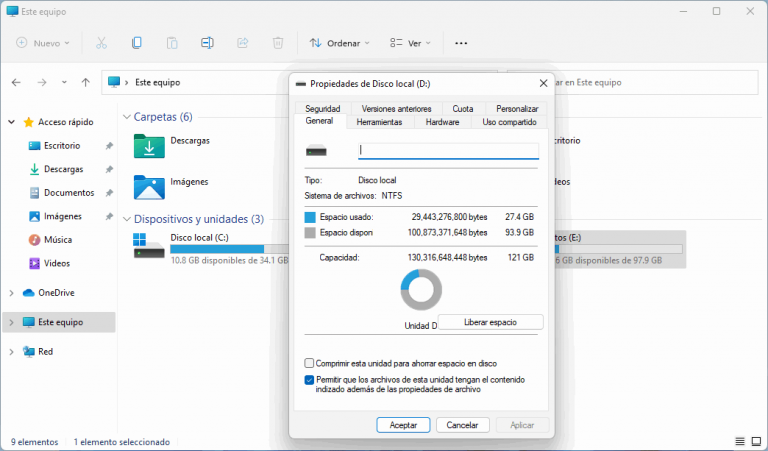Screen dimensions: 768x451
Task: Select the Disco local (C:) drive icon
Action: [149, 245]
